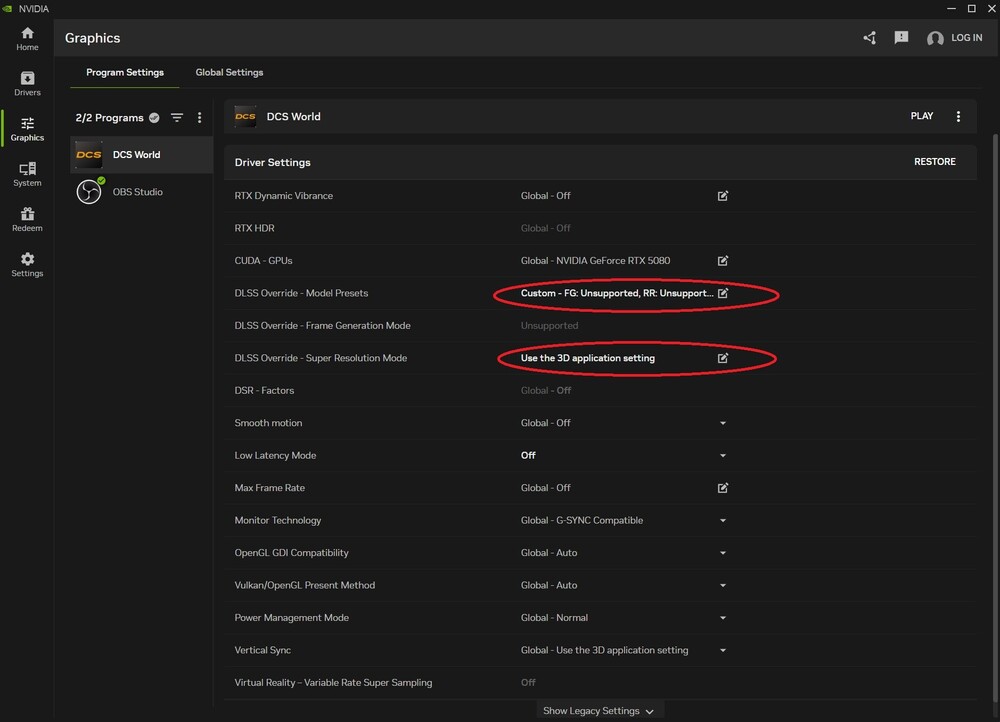Expand Show Legacy Settings

tap(598, 711)
